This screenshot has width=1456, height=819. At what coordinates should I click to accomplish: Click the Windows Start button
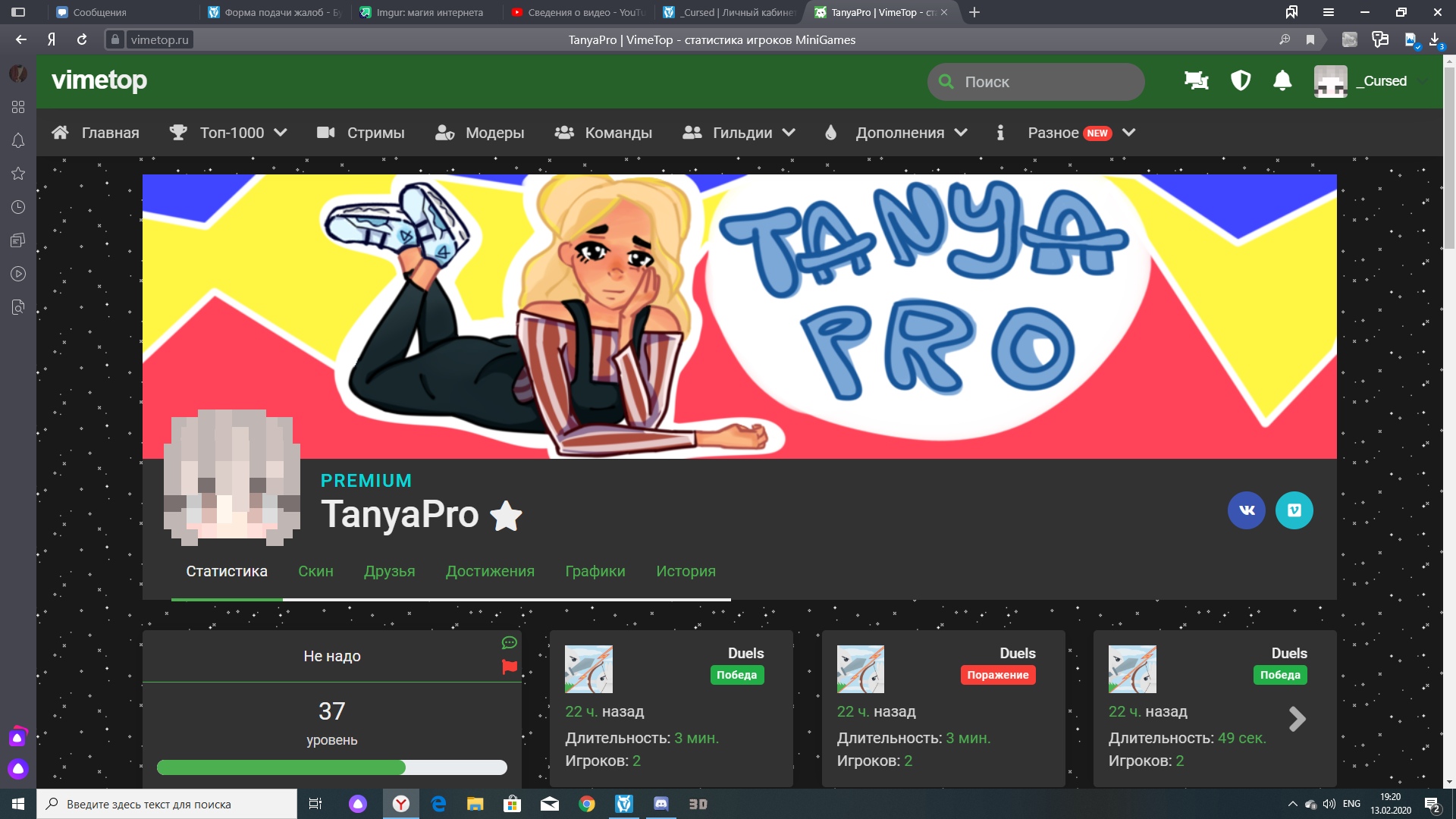pos(18,804)
